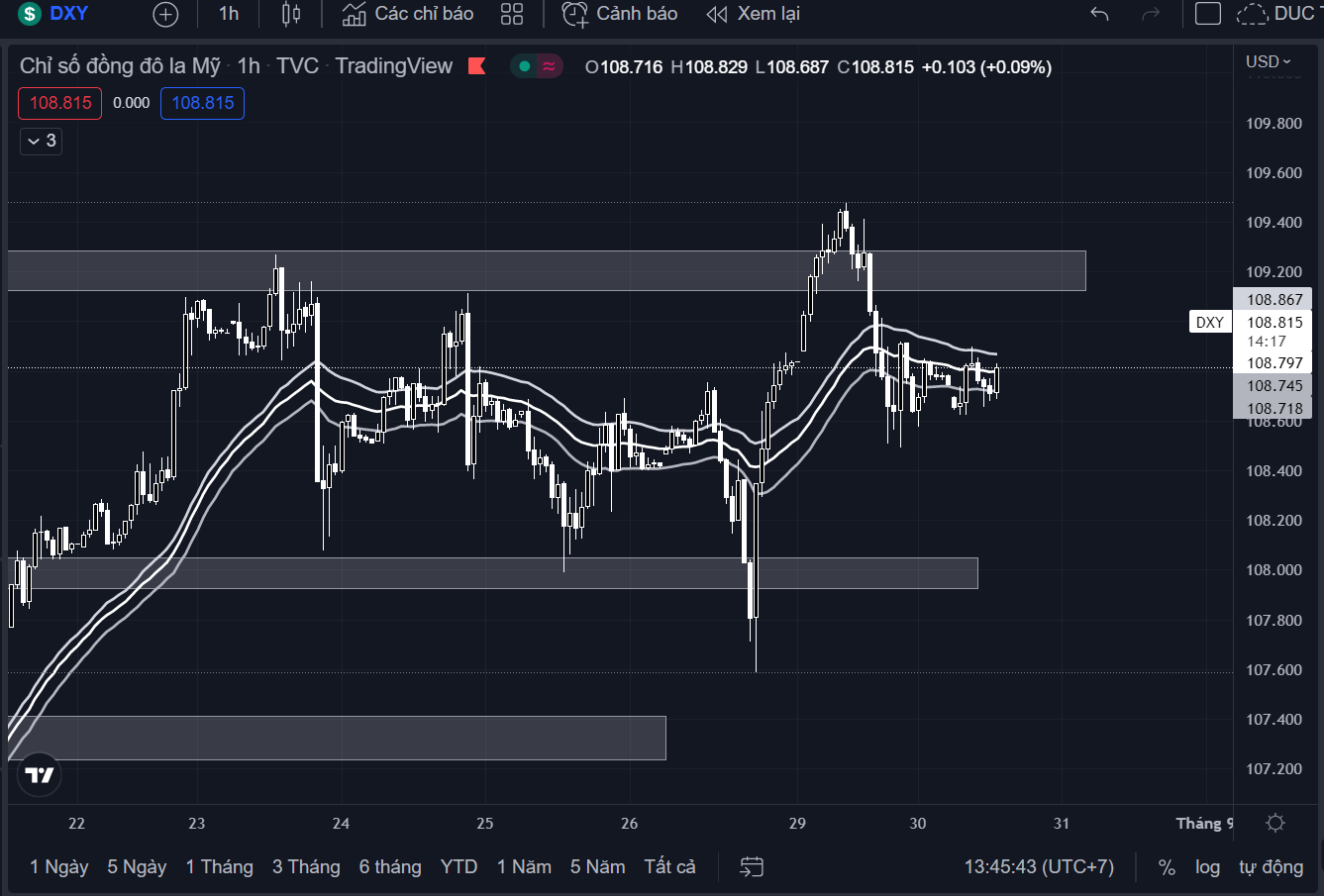Select the 3 Tháng range

pyautogui.click(x=306, y=867)
